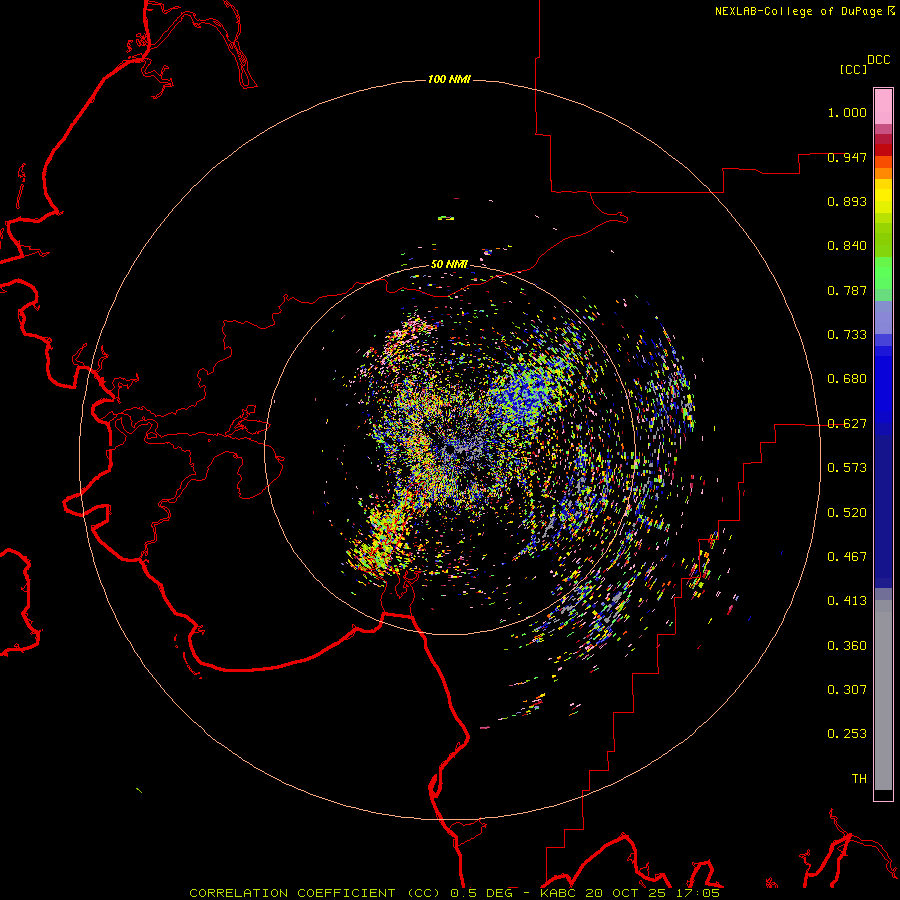900x900 pixels.
Task: Click the 0.307 color scale value
Action: tap(847, 690)
